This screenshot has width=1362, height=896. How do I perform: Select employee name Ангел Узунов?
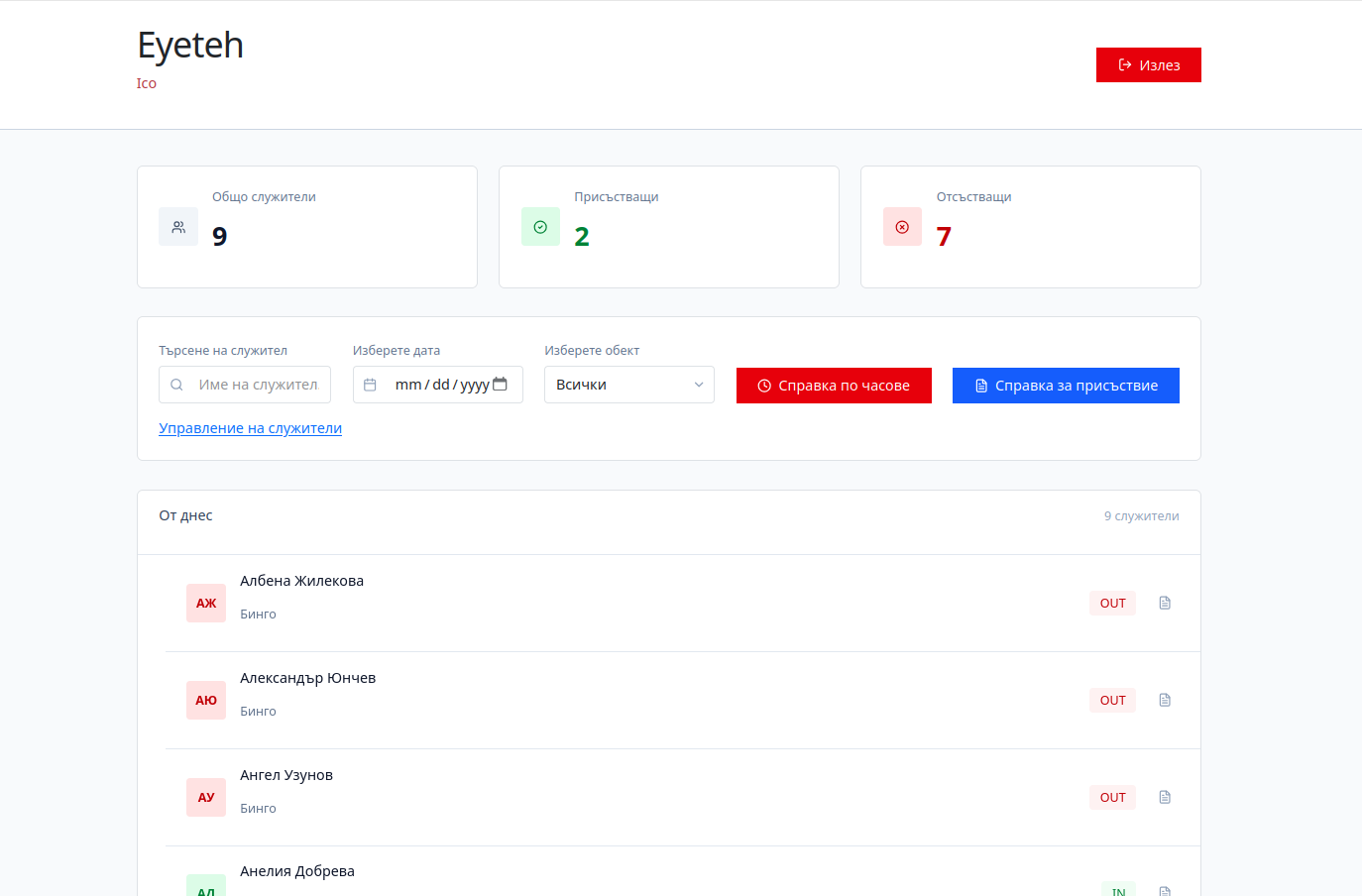pyautogui.click(x=286, y=775)
